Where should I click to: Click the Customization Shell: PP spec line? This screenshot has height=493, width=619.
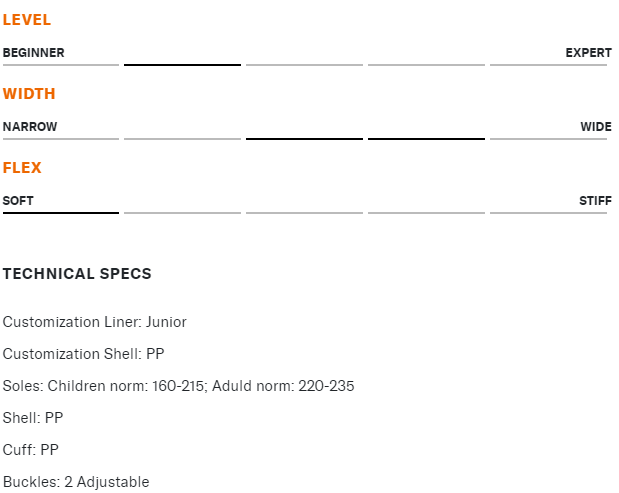click(x=83, y=354)
